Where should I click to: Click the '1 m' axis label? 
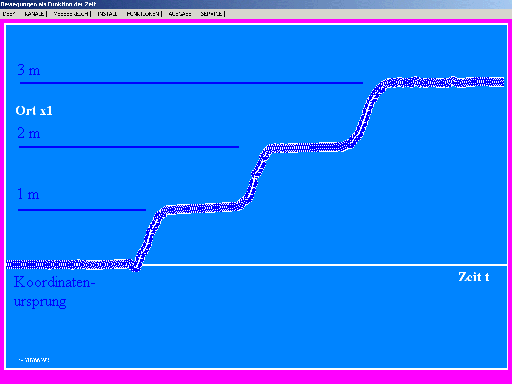point(28,194)
